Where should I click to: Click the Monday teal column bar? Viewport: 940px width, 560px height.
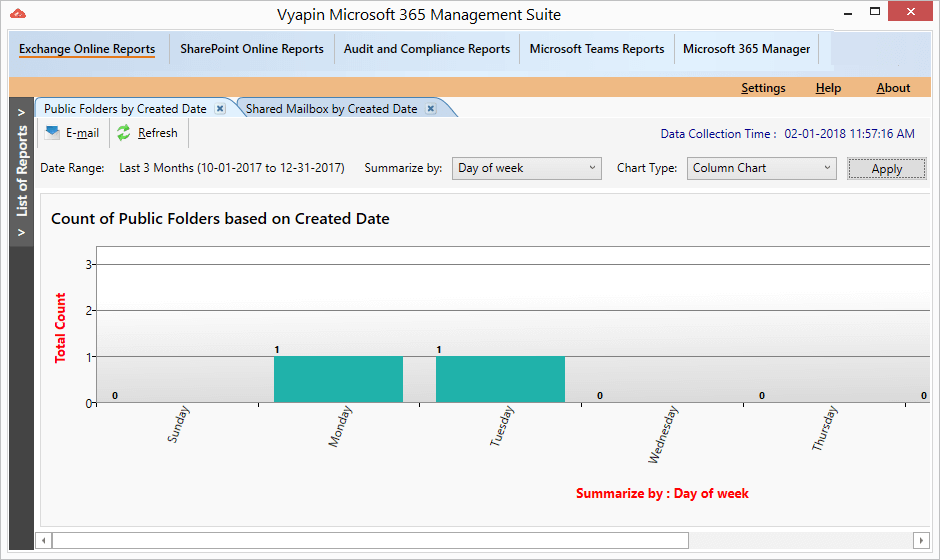click(x=338, y=380)
